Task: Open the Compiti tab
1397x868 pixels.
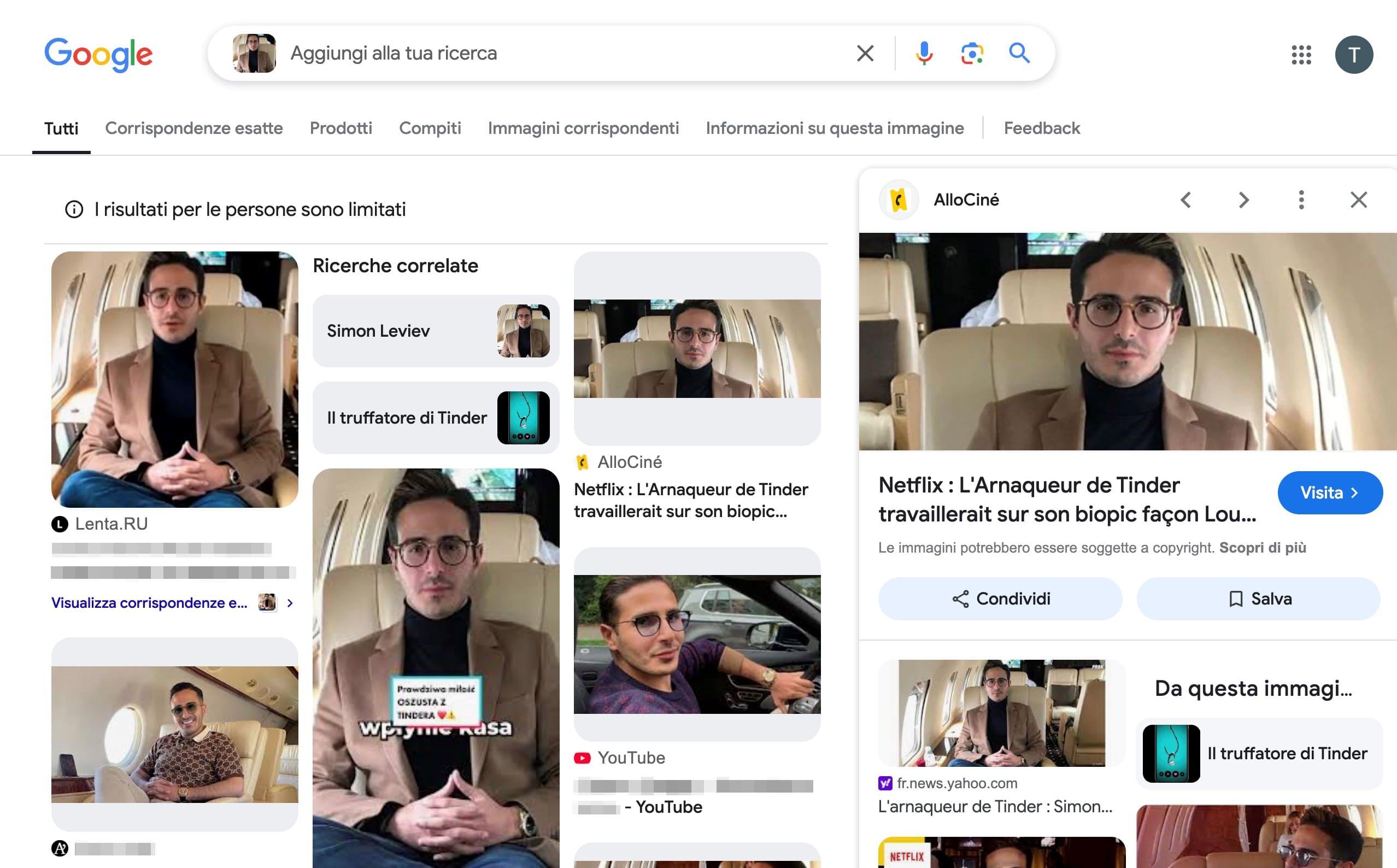Action: [x=430, y=128]
